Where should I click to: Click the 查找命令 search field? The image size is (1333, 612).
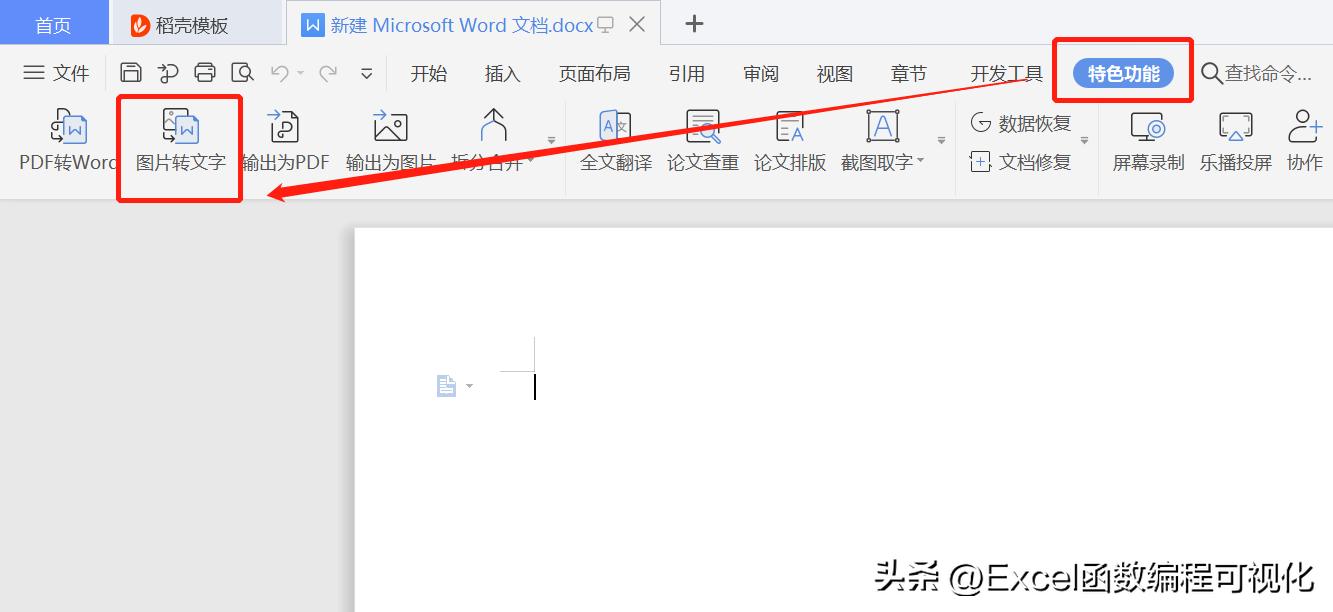pyautogui.click(x=1260, y=73)
